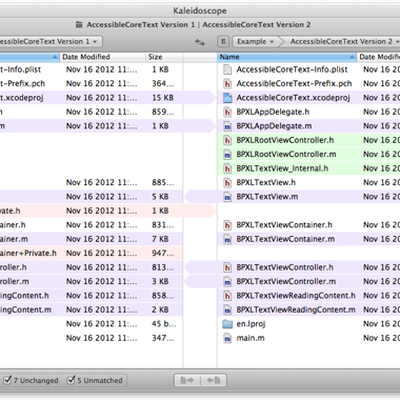Click the folder icon in the window title

pyautogui.click(x=79, y=25)
